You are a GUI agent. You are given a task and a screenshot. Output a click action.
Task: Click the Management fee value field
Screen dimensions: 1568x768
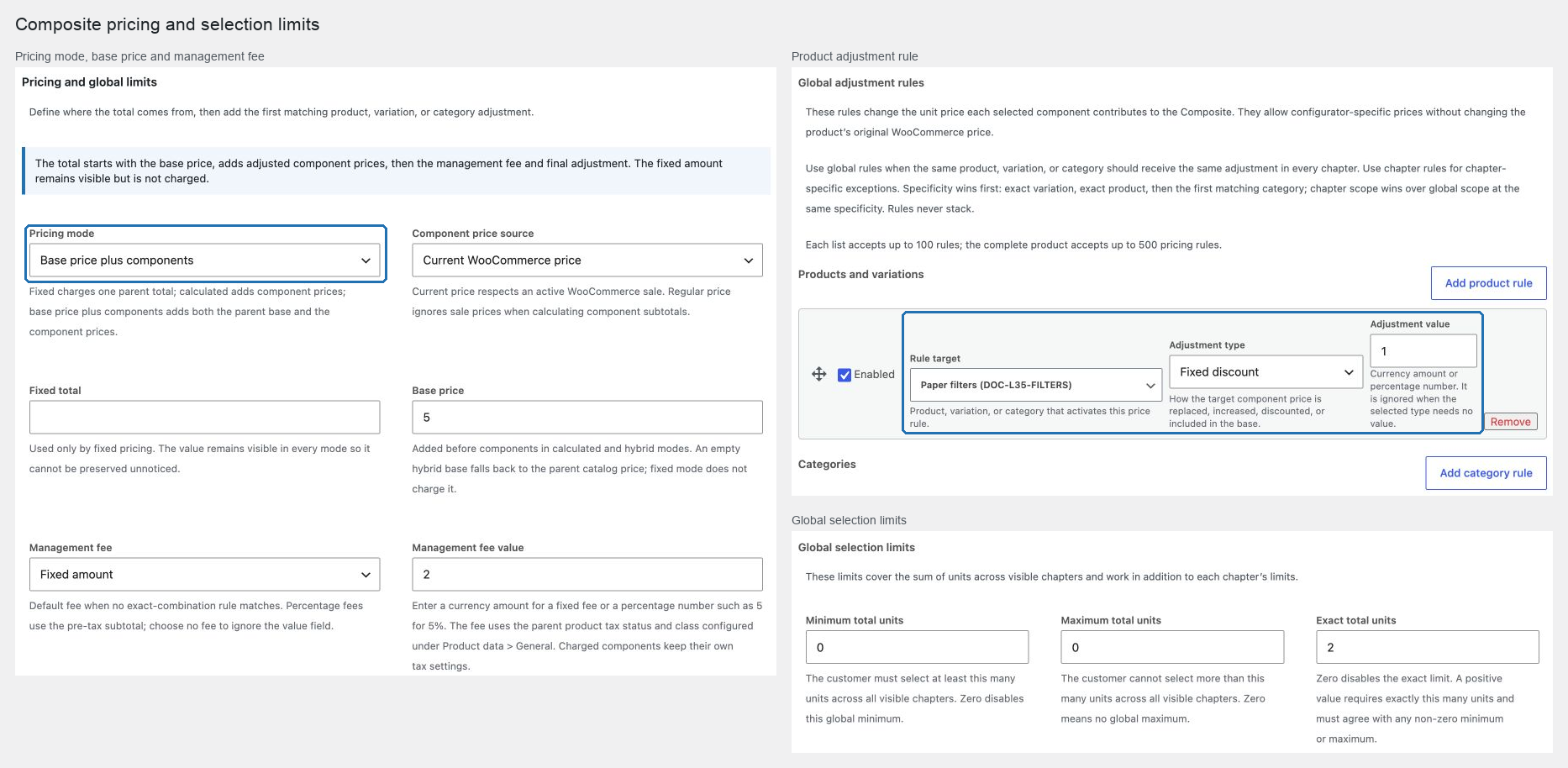tap(587, 575)
